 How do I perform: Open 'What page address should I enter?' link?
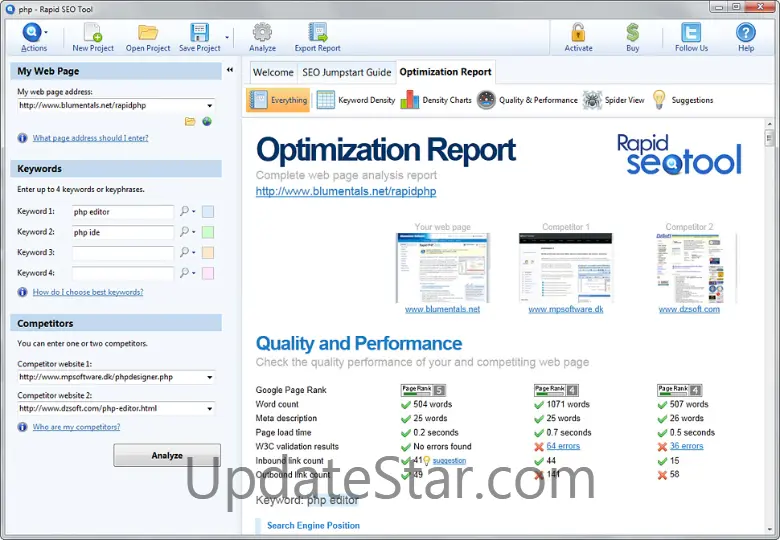[x=91, y=138]
